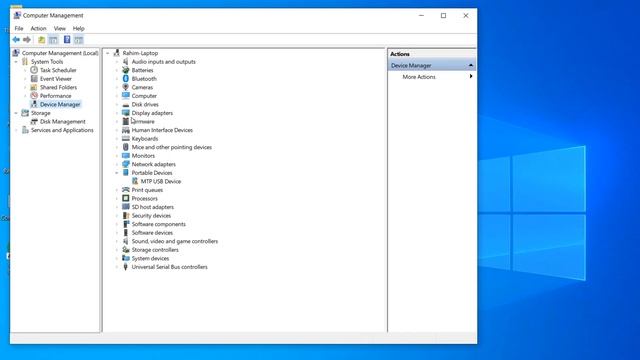640x360 pixels.
Task: Click the Network adapters icon
Action: tap(126, 164)
